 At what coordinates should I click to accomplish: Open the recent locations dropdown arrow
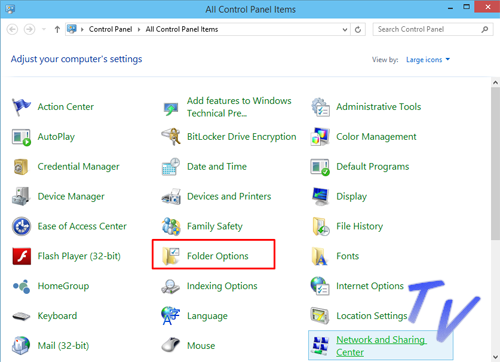click(x=44, y=29)
